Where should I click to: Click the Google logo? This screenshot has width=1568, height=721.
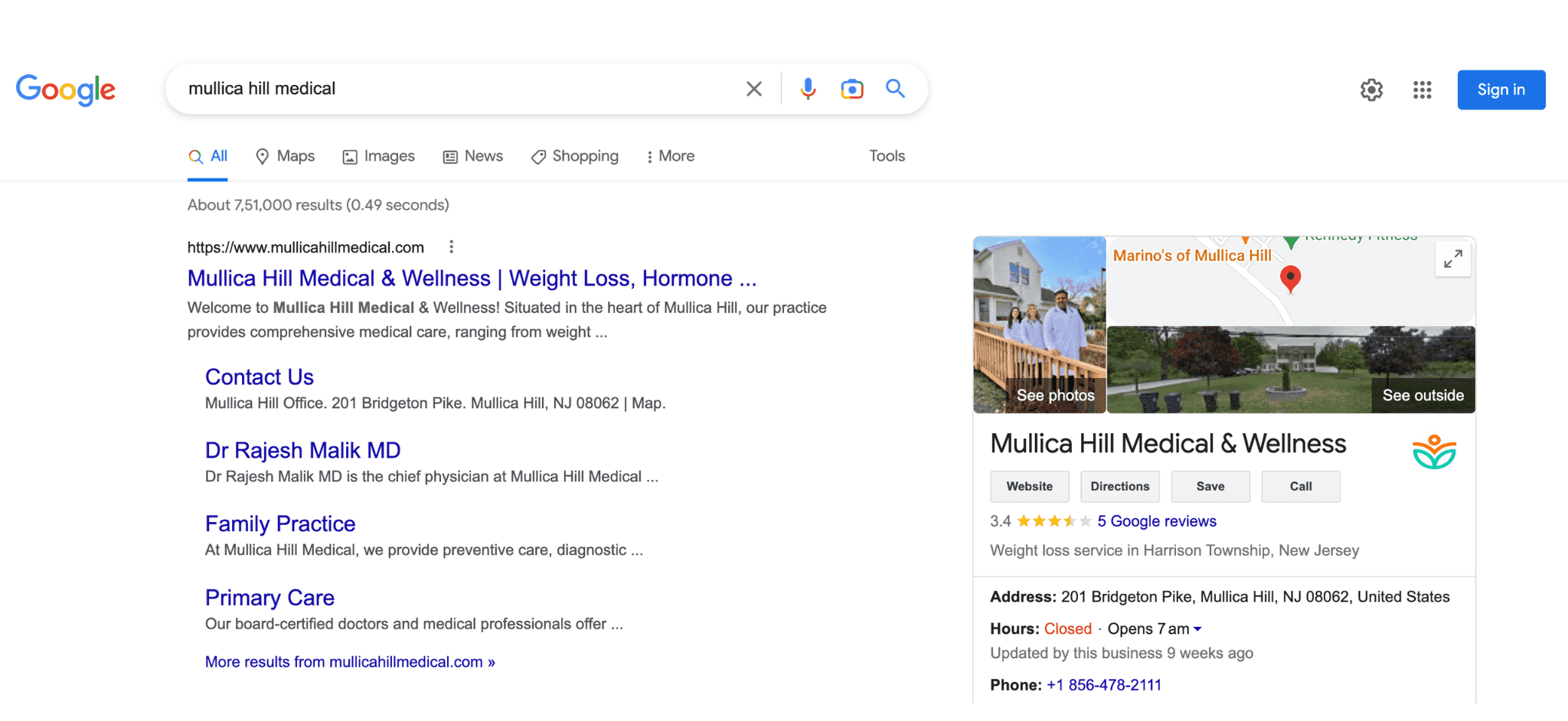(66, 90)
